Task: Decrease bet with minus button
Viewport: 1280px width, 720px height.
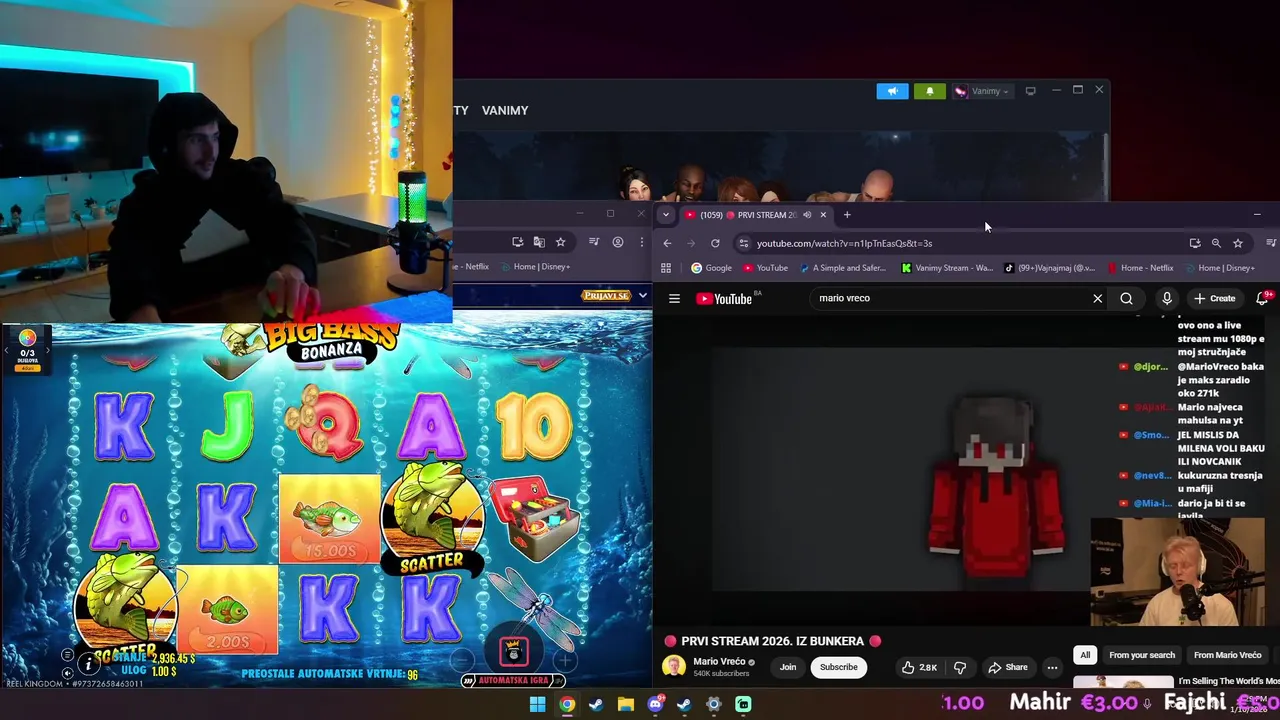Action: point(462,660)
